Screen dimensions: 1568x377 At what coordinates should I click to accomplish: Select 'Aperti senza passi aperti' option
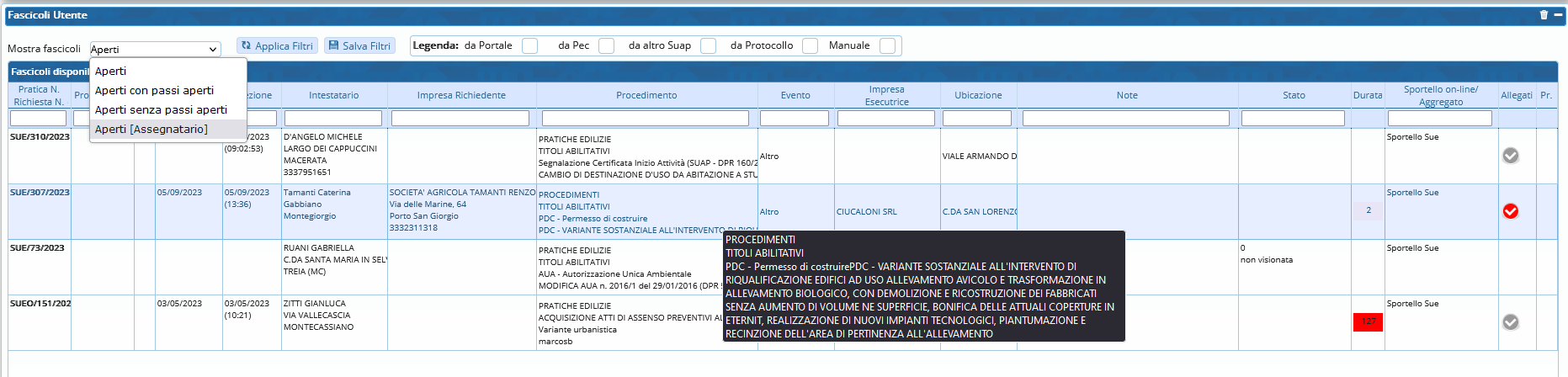point(161,110)
